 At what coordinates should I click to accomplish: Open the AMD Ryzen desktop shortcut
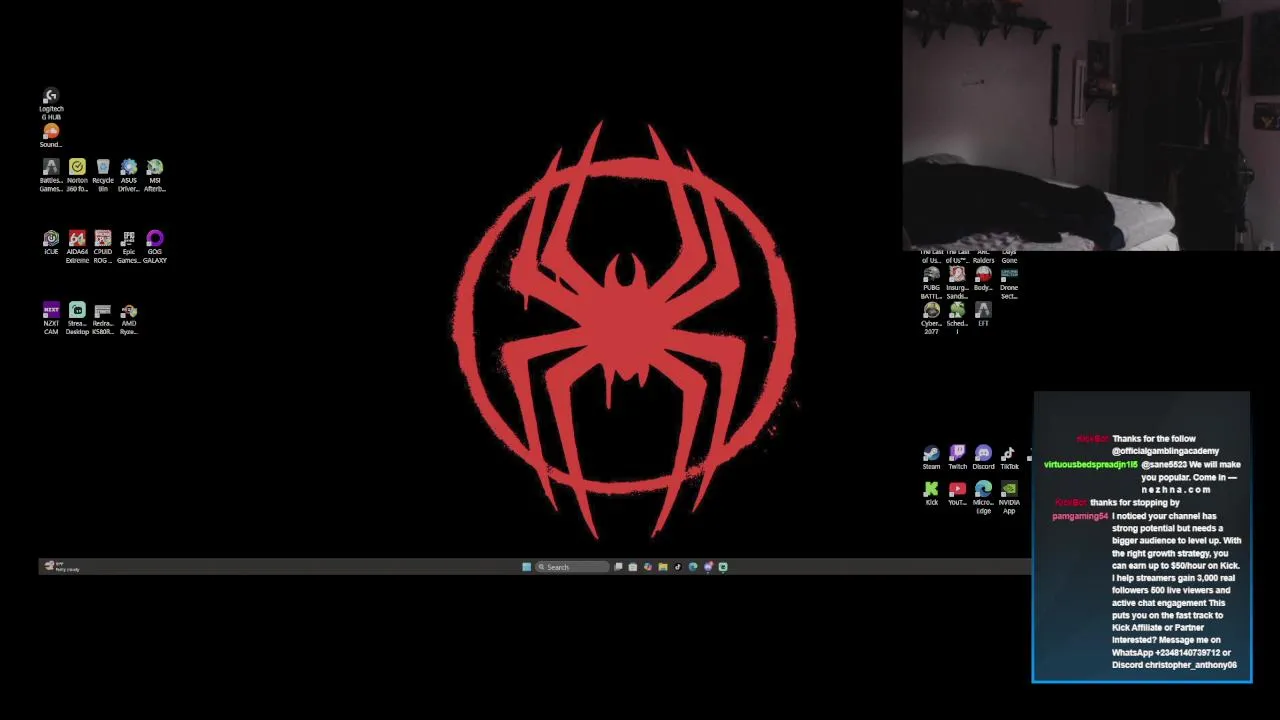pos(129,319)
